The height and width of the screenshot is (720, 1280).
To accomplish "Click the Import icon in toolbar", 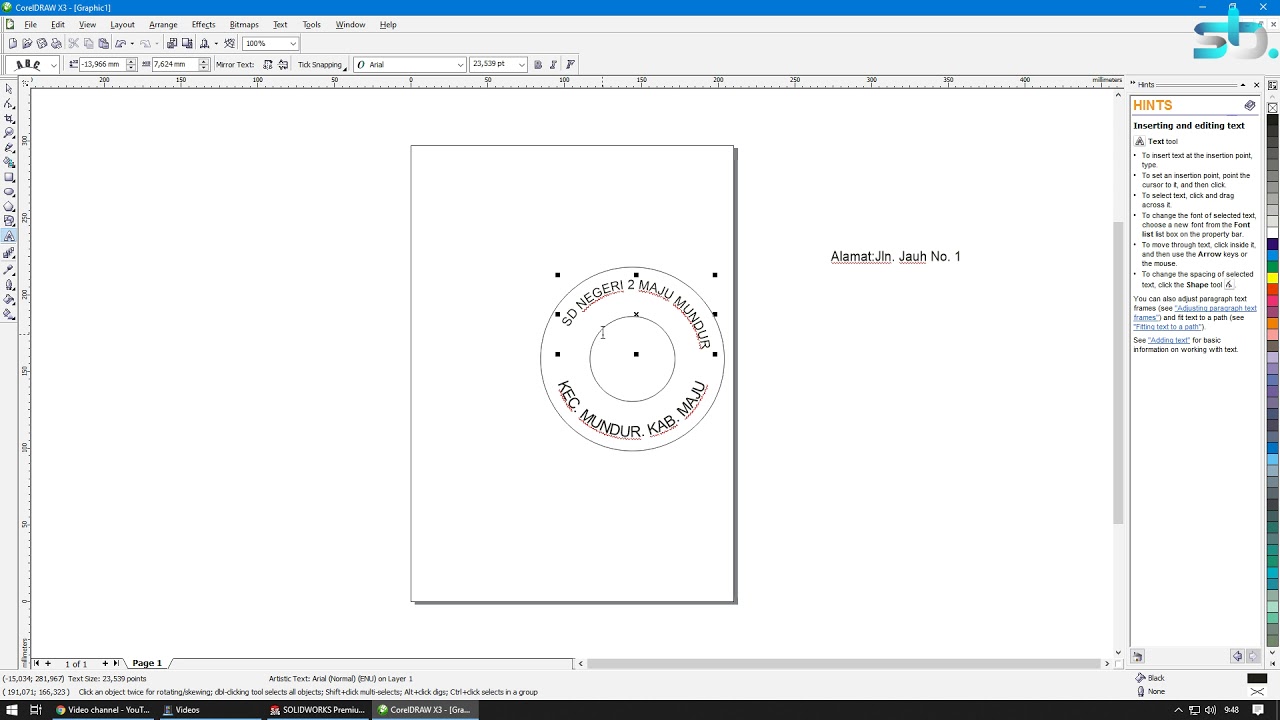I will pyautogui.click(x=172, y=43).
